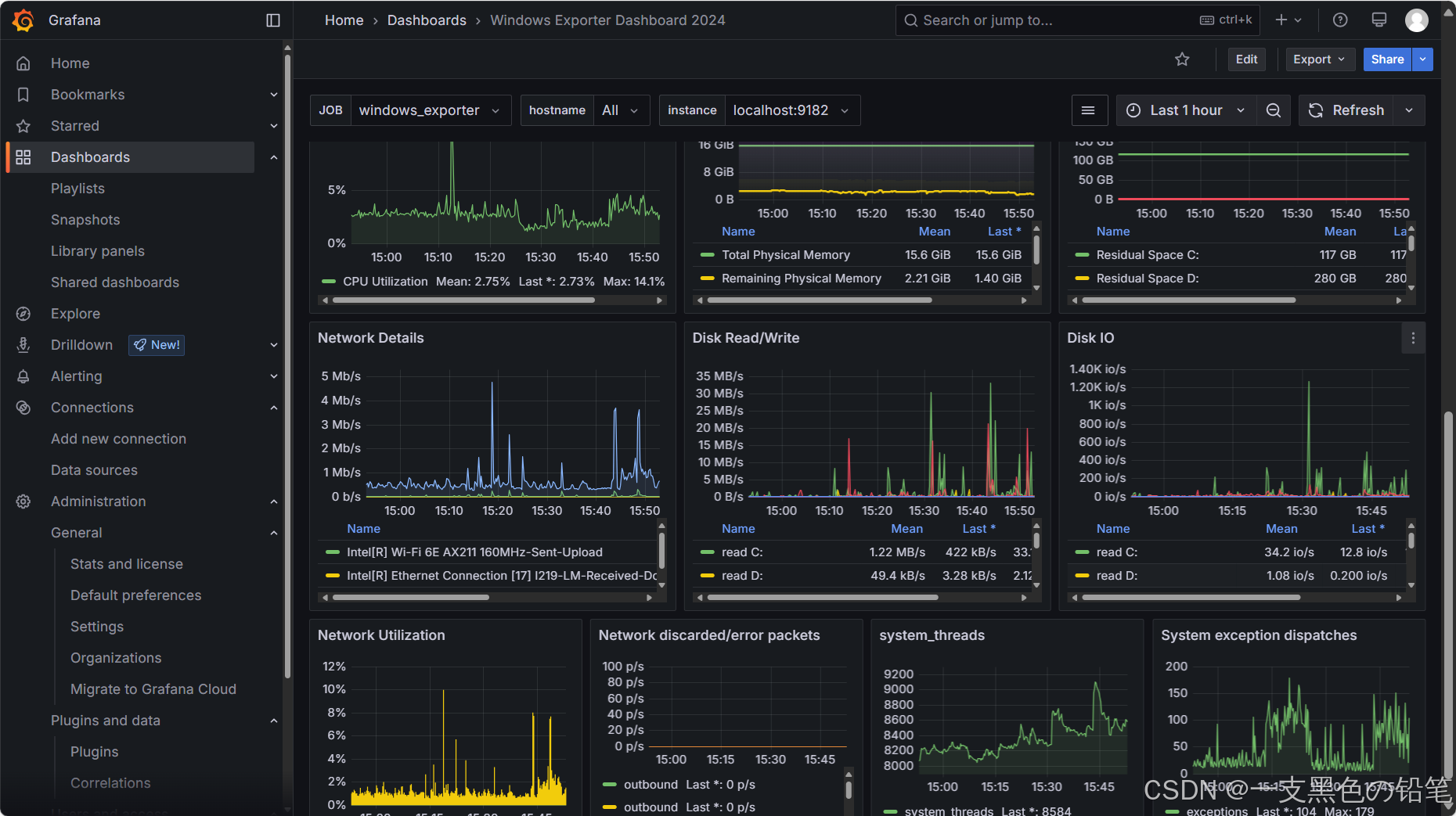The image size is (1456, 816).
Task: Open Playlists in the sidebar
Action: coord(77,189)
